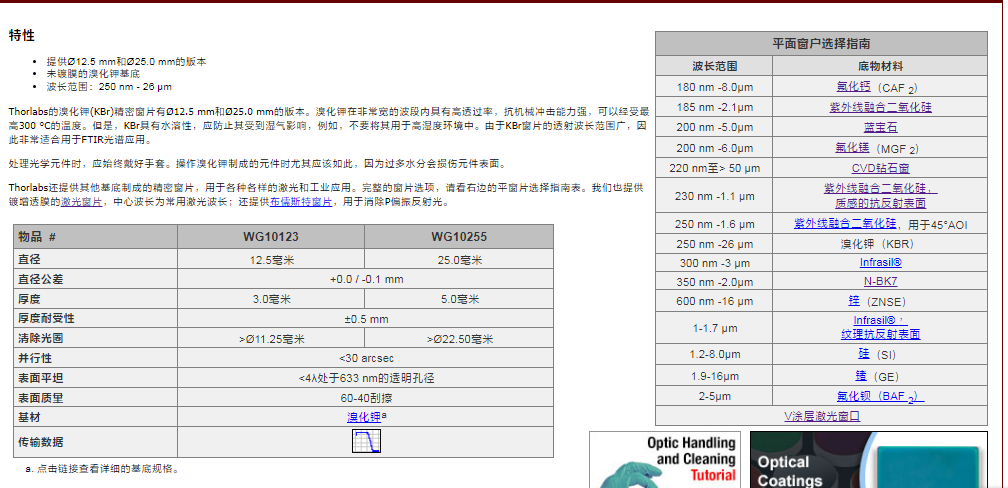
Task: Click the 3.0毫米 thickness cell
Action: point(271,299)
